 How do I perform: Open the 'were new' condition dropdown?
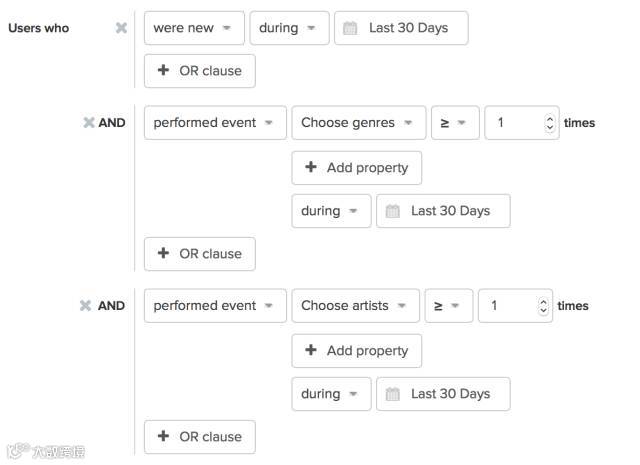tap(193, 28)
